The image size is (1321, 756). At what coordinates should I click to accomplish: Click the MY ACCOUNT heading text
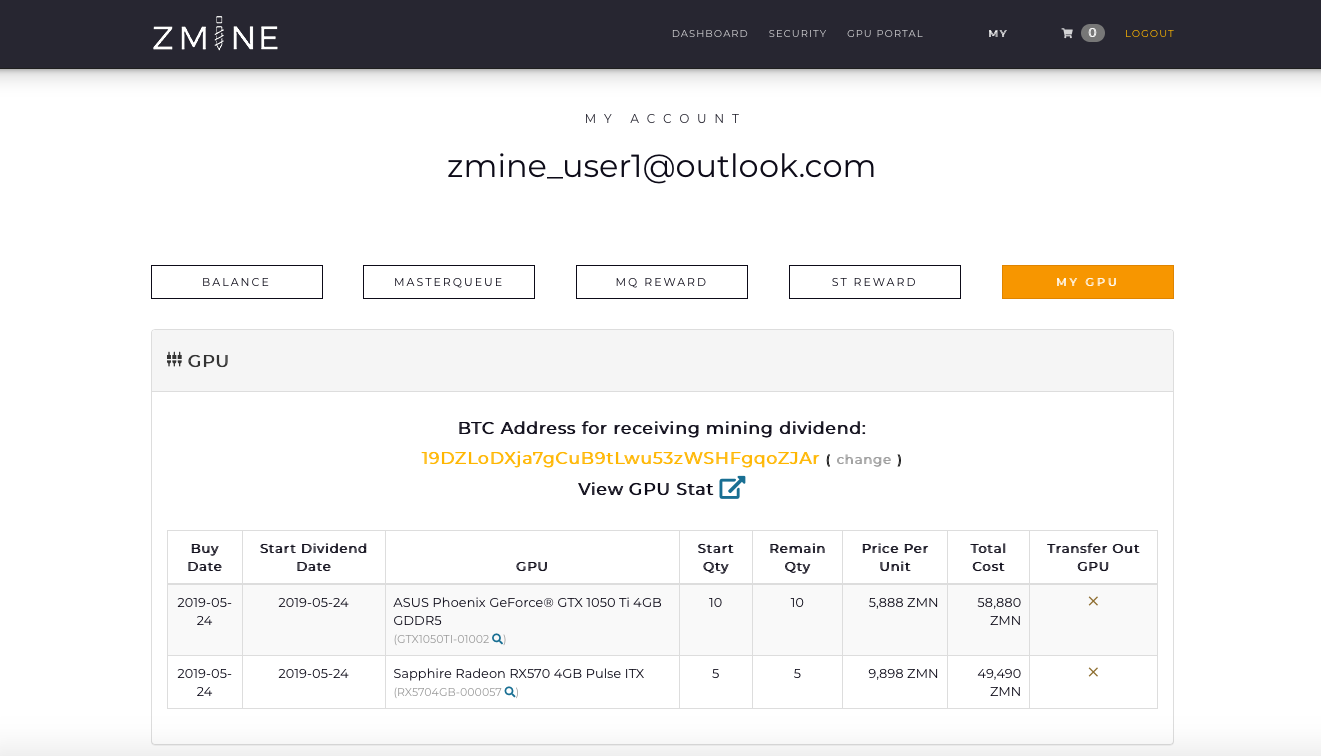pos(662,118)
